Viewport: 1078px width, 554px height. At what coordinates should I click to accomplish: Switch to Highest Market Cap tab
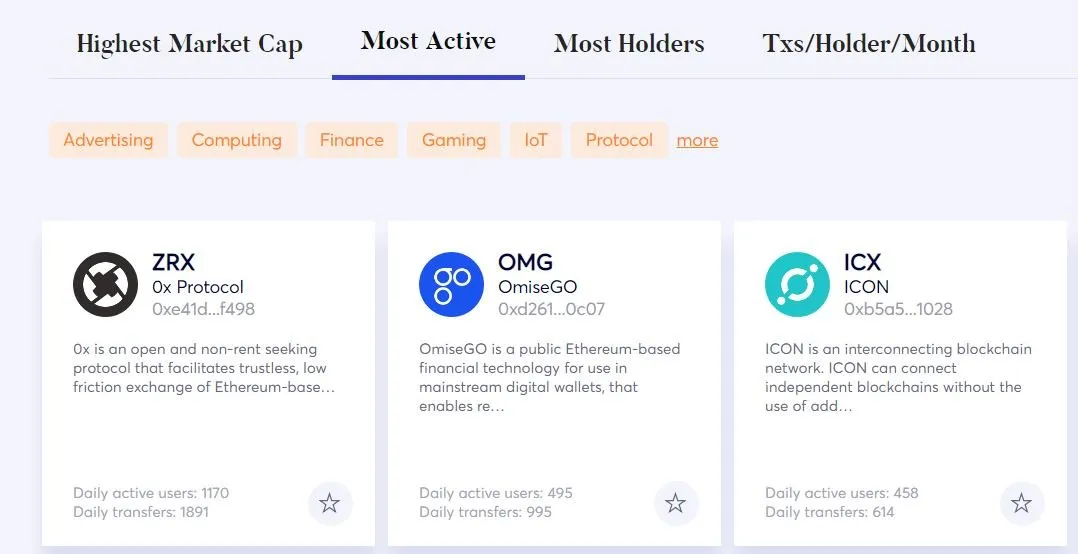pyautogui.click(x=190, y=44)
